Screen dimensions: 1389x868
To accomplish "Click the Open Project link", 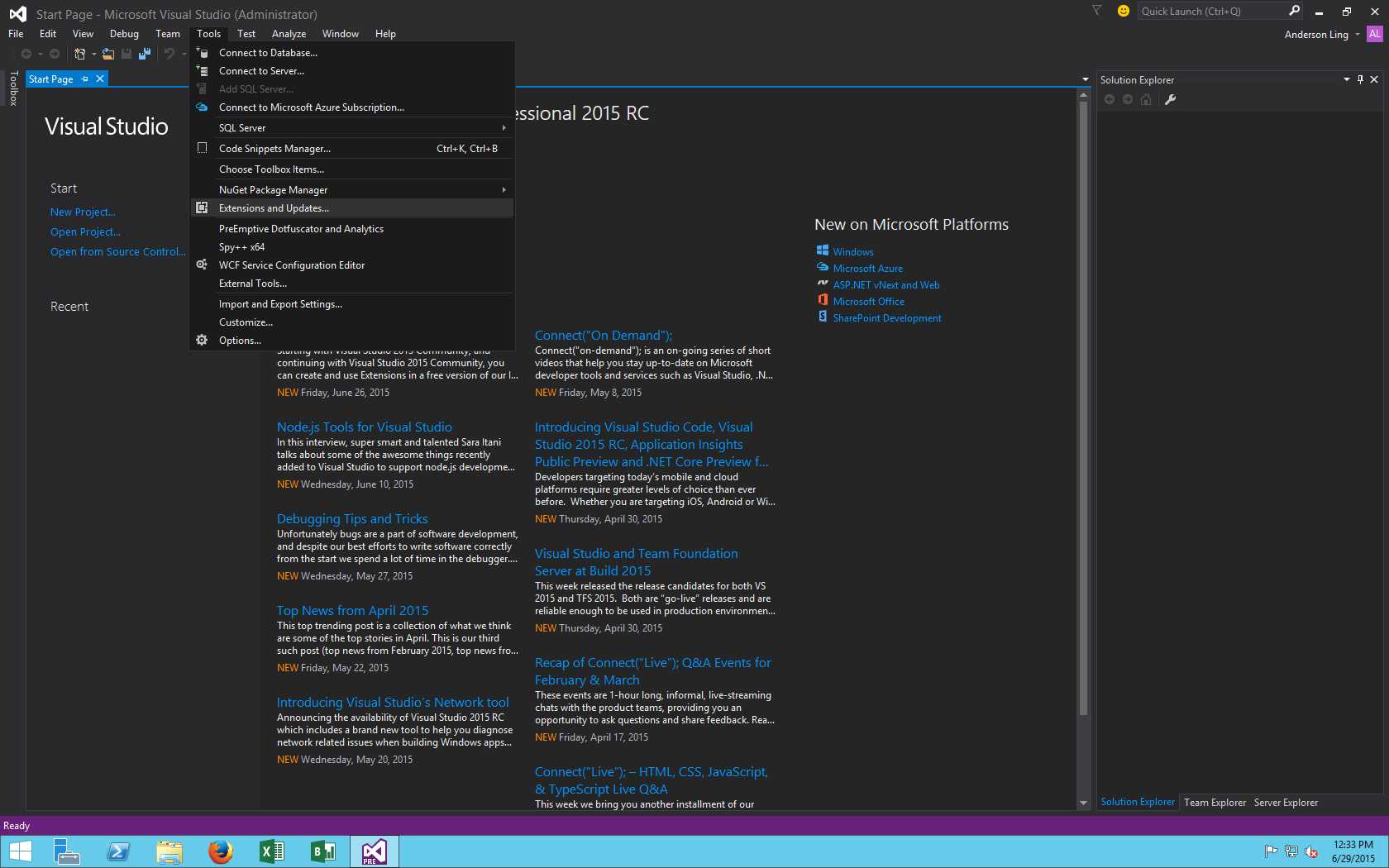I will click(85, 232).
